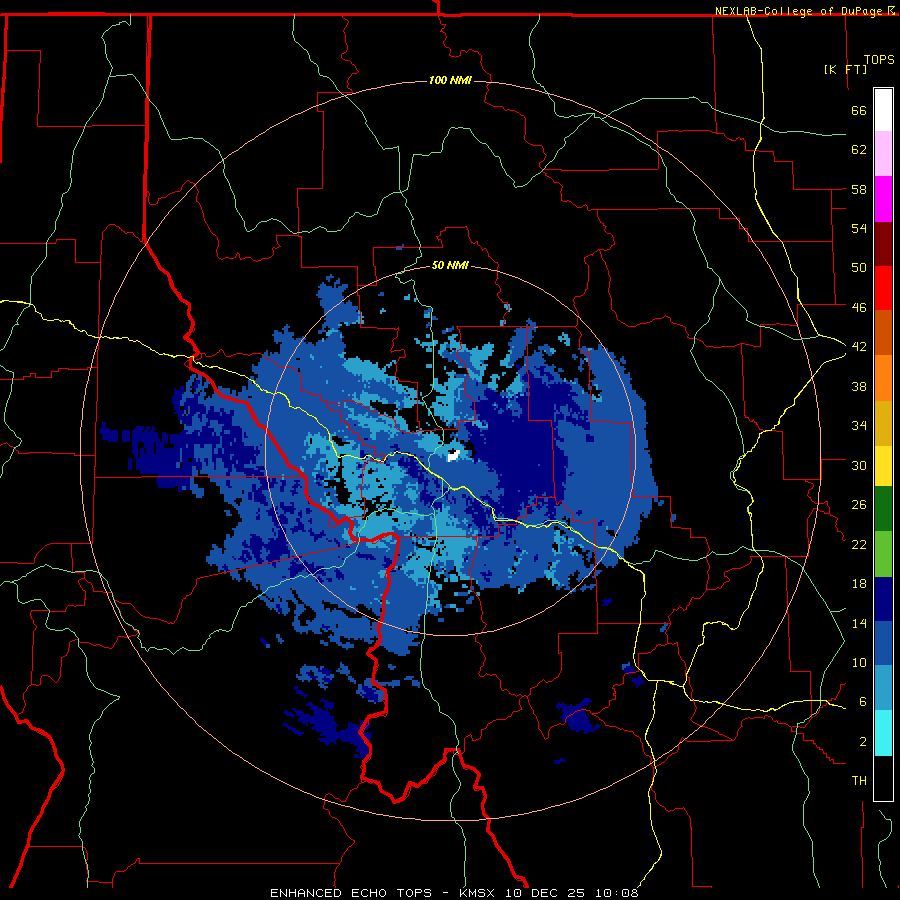Click the KMSX station identifier in the caption

[x=476, y=893]
